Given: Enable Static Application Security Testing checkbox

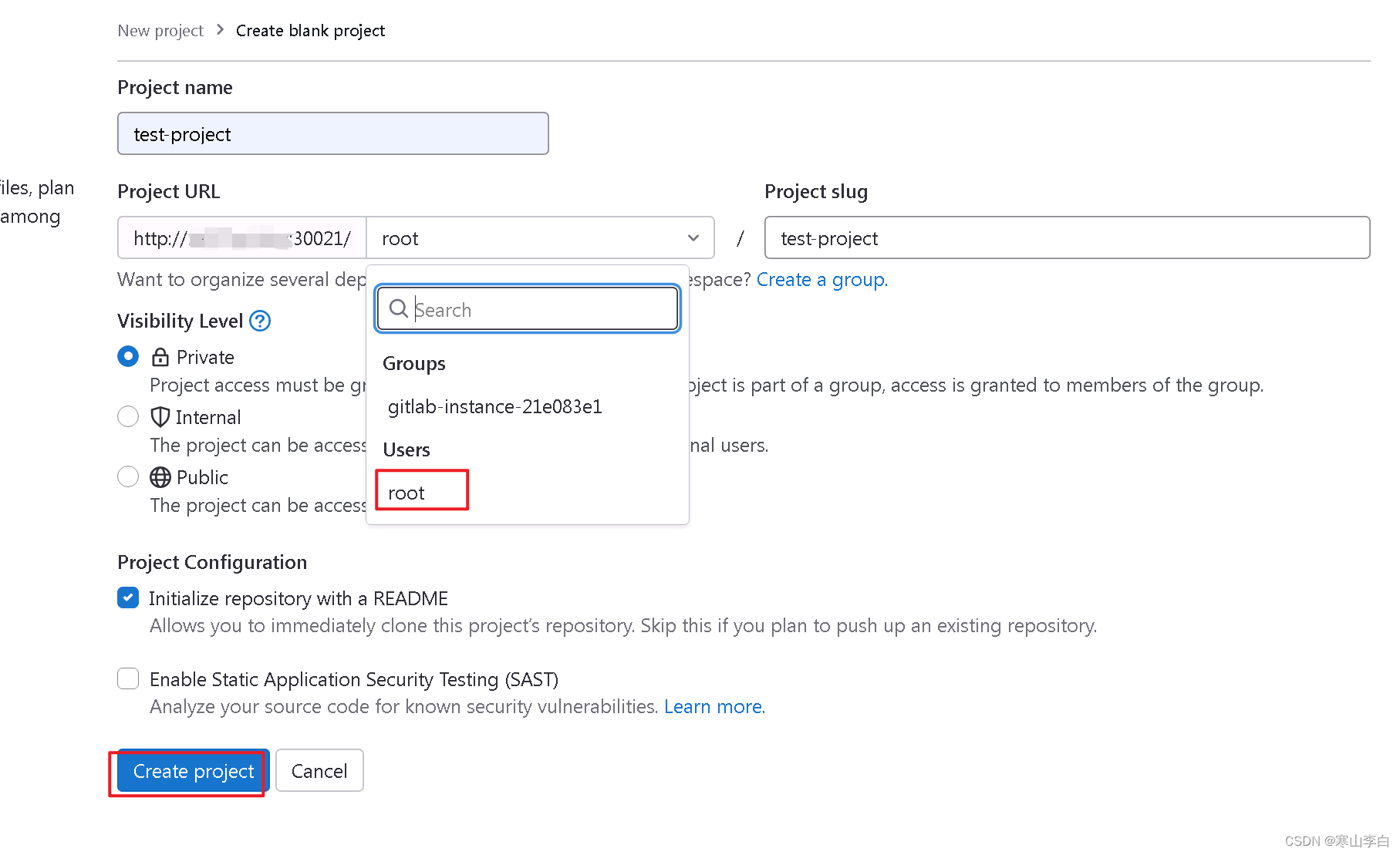Looking at the screenshot, I should coord(128,678).
